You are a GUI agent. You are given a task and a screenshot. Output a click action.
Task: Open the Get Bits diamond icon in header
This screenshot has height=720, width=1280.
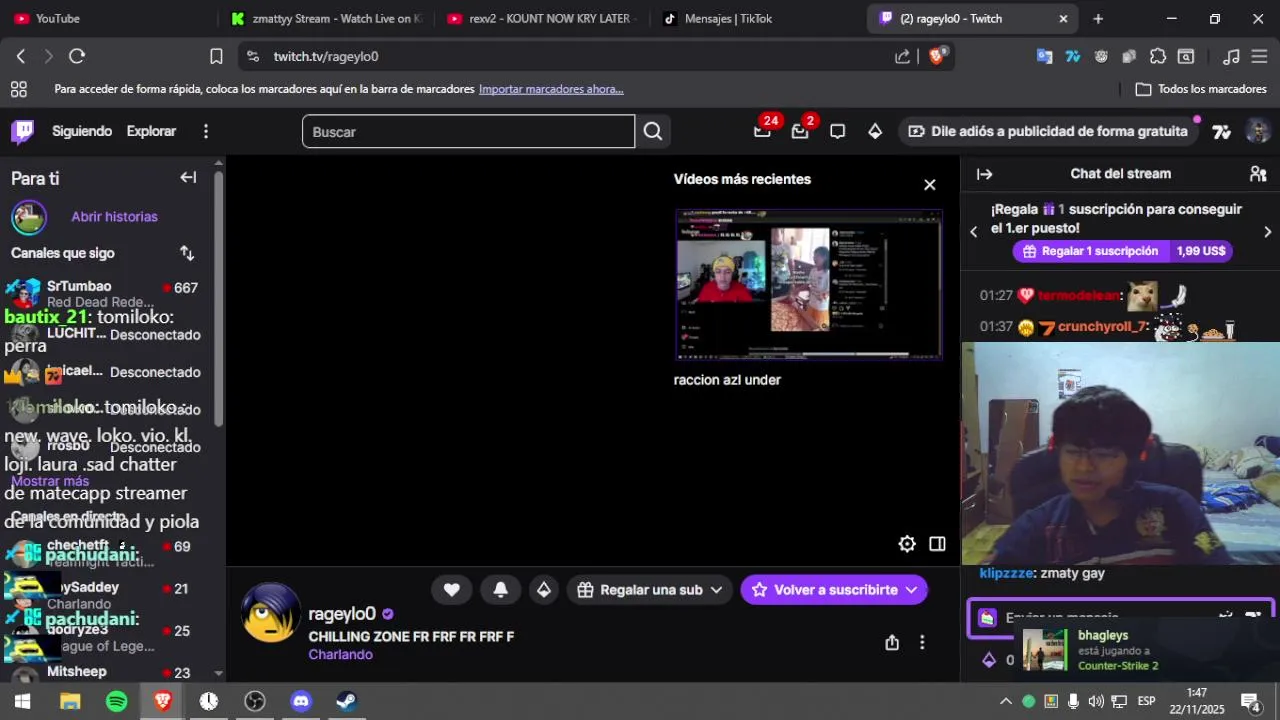(875, 131)
